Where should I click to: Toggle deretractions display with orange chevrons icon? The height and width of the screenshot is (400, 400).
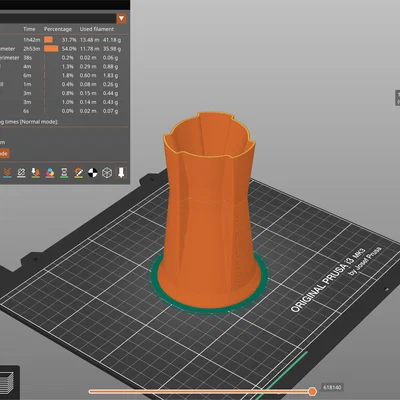pos(7,173)
